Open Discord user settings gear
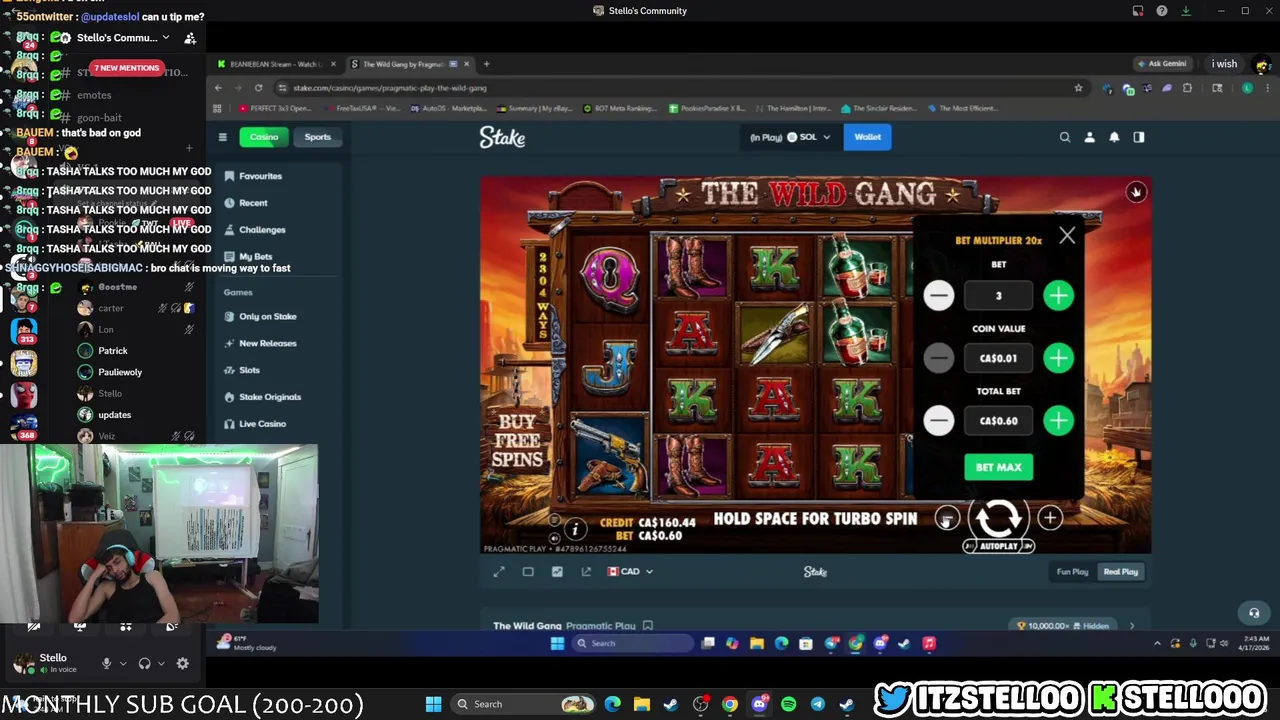Screen dimensions: 1280x720 click(182, 664)
